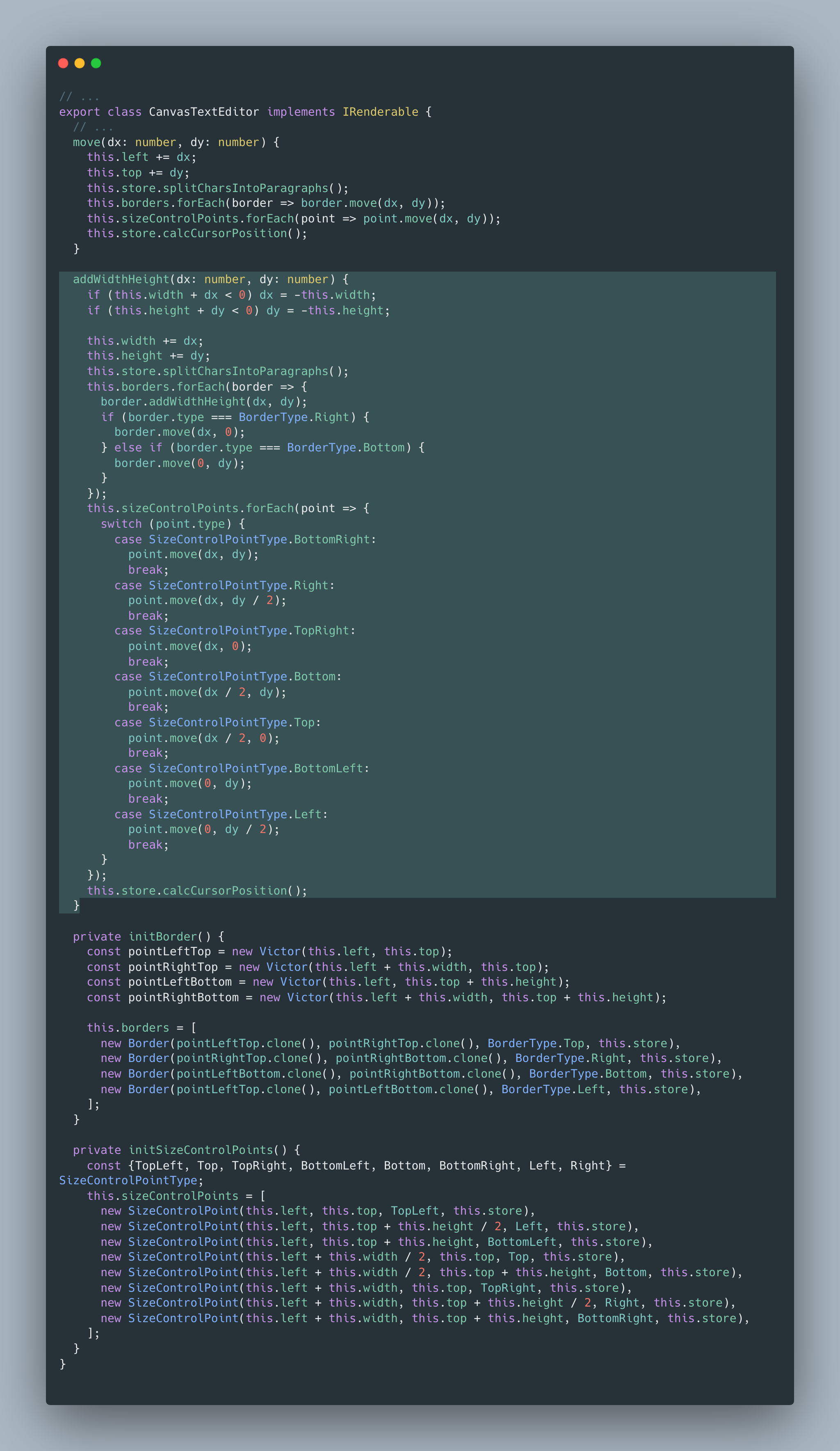840x1451 pixels.
Task: Click the last 'calcCursorPosition' call in addWidthHeight
Action: pos(224,891)
